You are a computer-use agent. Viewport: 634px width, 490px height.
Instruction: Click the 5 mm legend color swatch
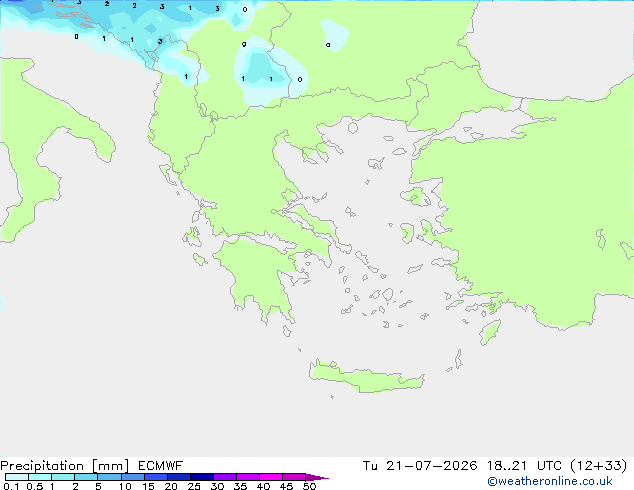[x=109, y=477]
